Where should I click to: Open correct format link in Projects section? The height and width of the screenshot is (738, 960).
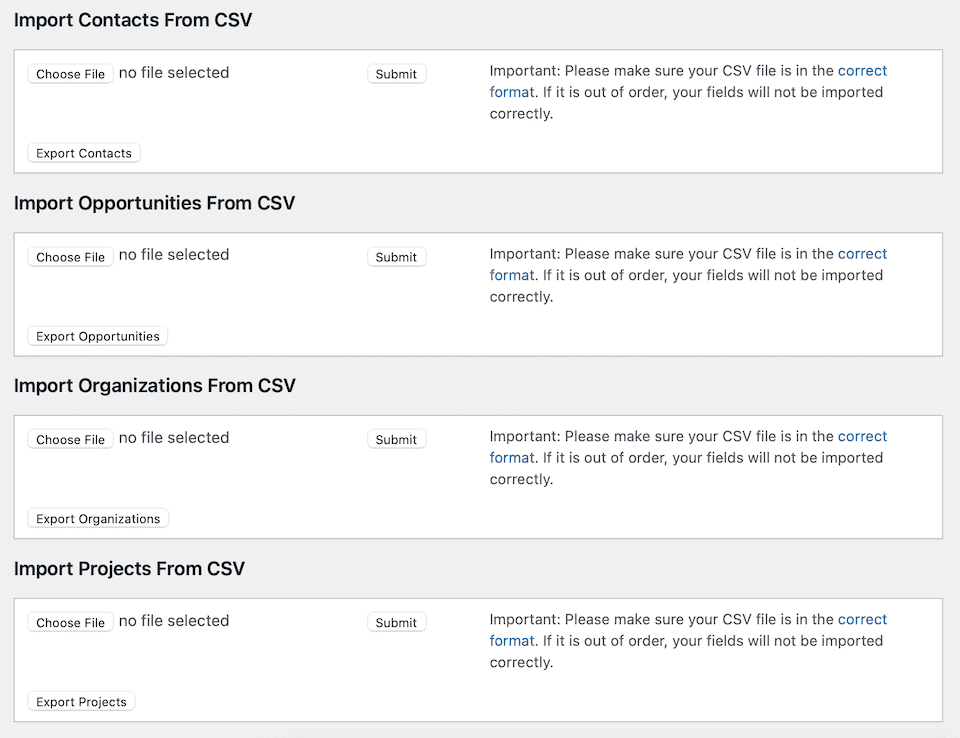coord(862,619)
